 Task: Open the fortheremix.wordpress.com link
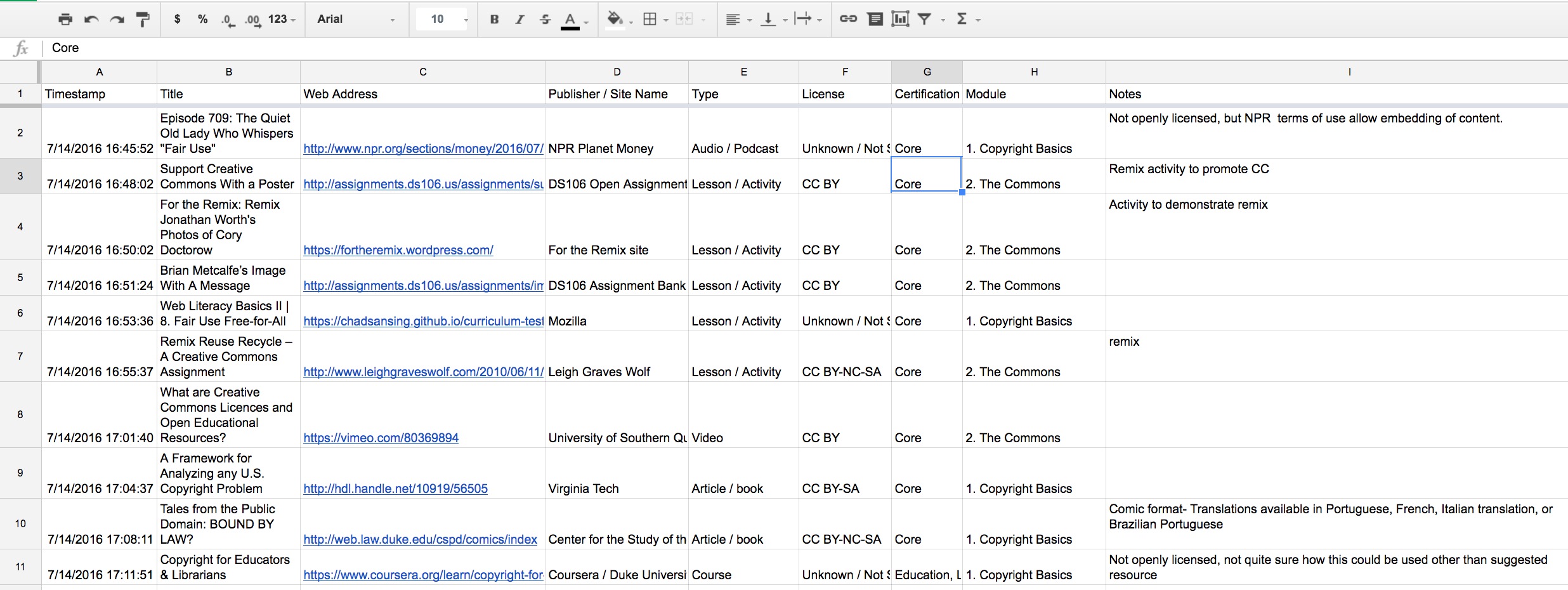pyautogui.click(x=398, y=250)
